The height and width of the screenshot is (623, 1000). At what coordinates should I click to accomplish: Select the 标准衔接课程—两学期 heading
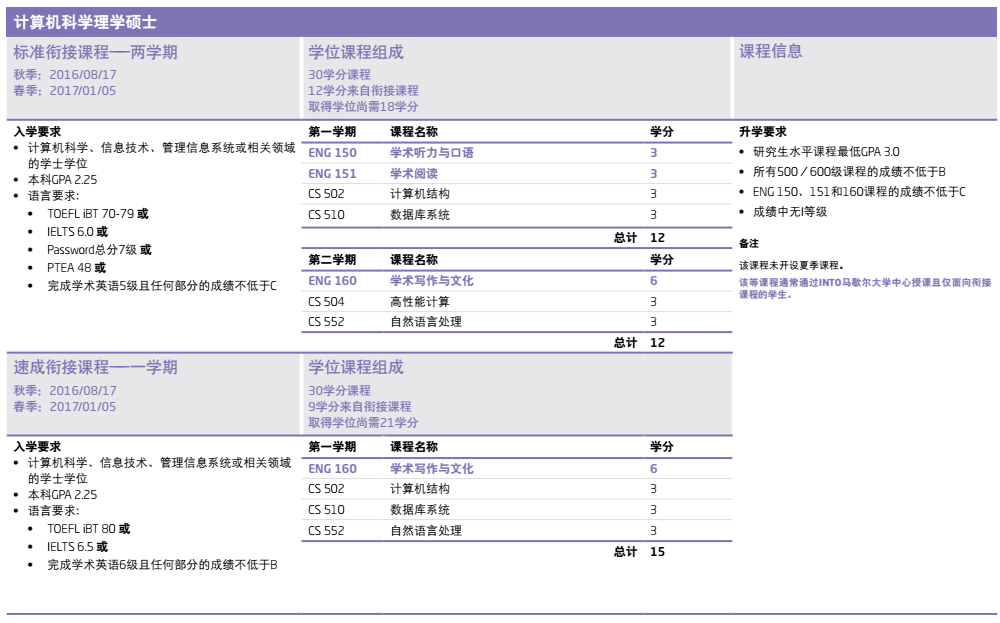point(95,53)
